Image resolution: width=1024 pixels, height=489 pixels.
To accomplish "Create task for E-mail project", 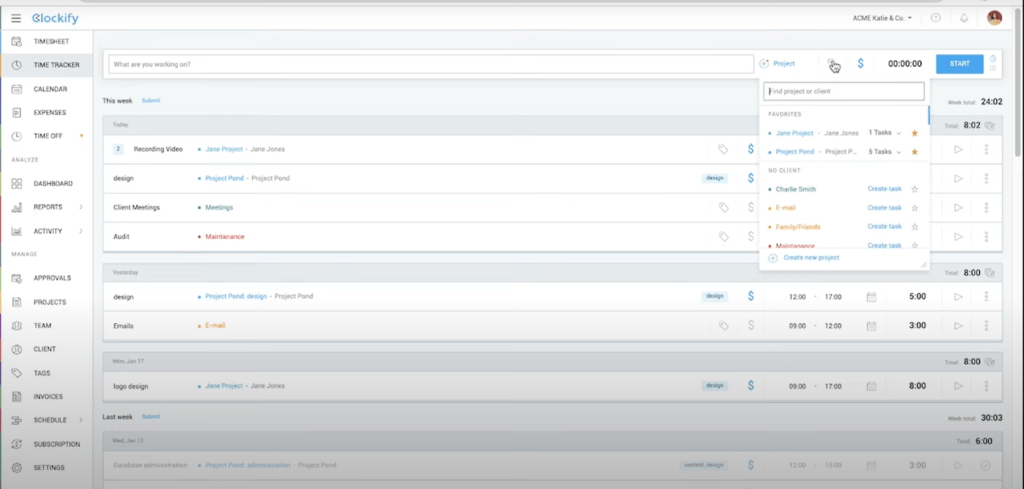I will (x=884, y=208).
